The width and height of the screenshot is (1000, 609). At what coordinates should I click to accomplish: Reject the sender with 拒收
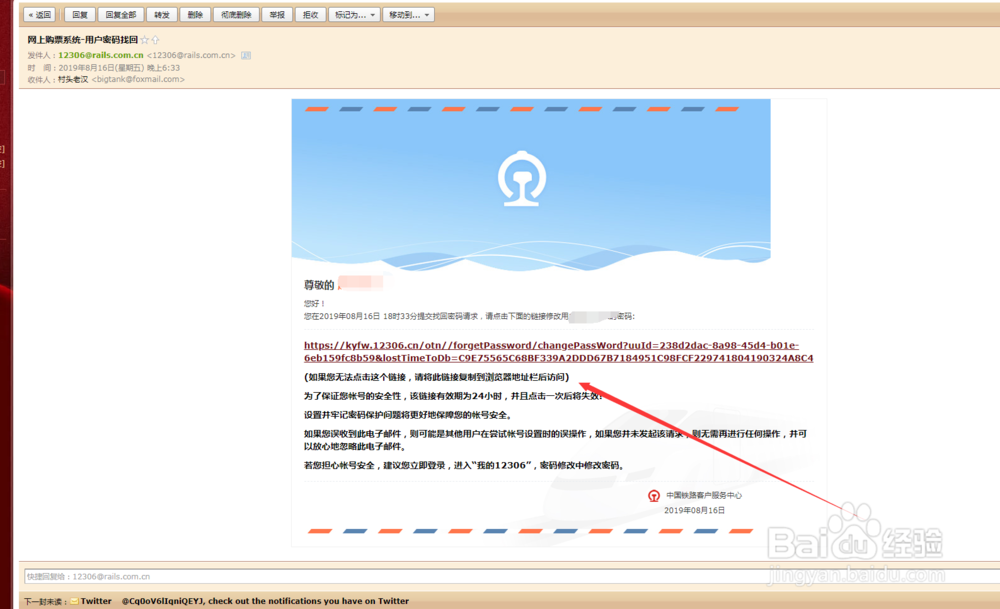(311, 15)
